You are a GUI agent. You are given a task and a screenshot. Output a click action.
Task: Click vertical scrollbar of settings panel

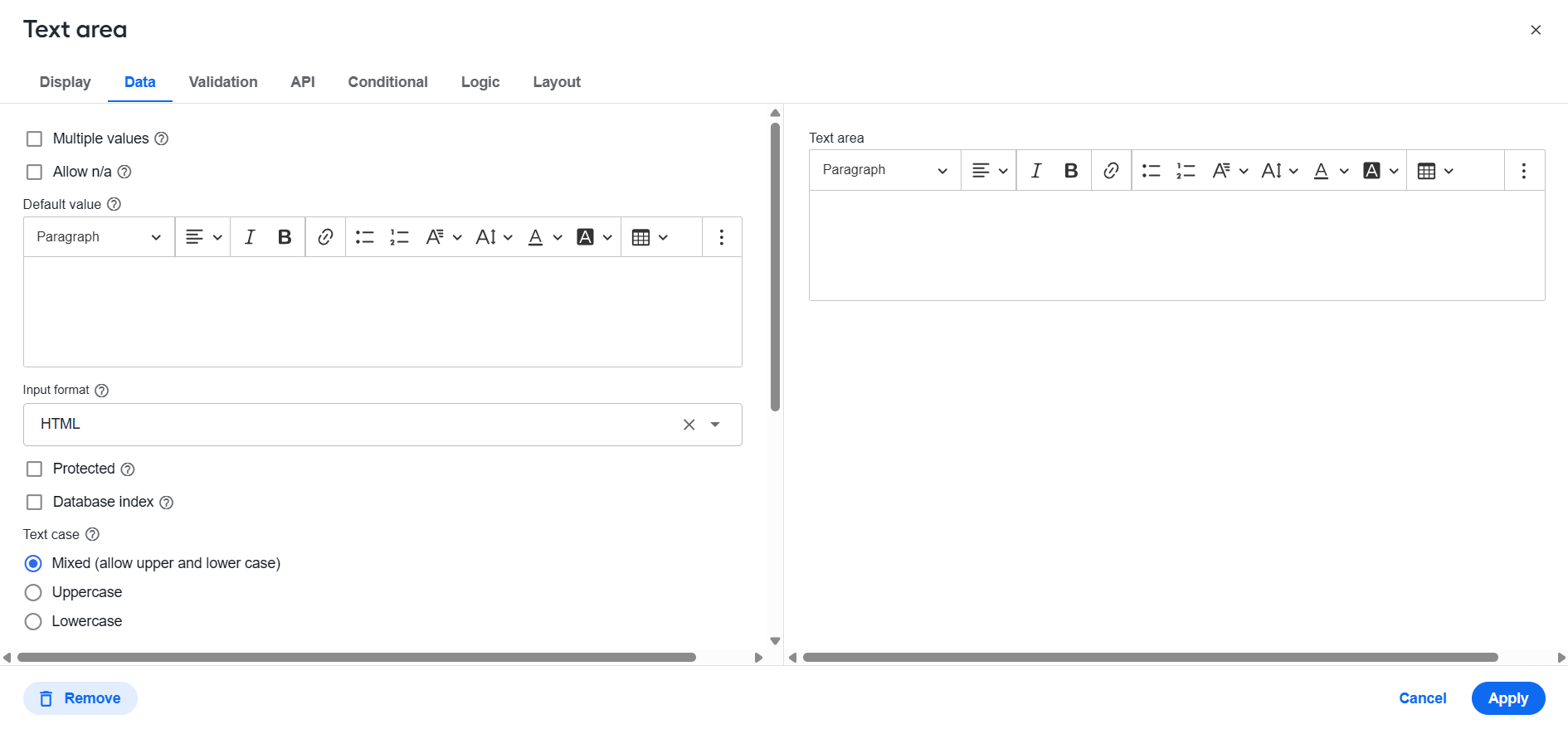click(x=775, y=267)
